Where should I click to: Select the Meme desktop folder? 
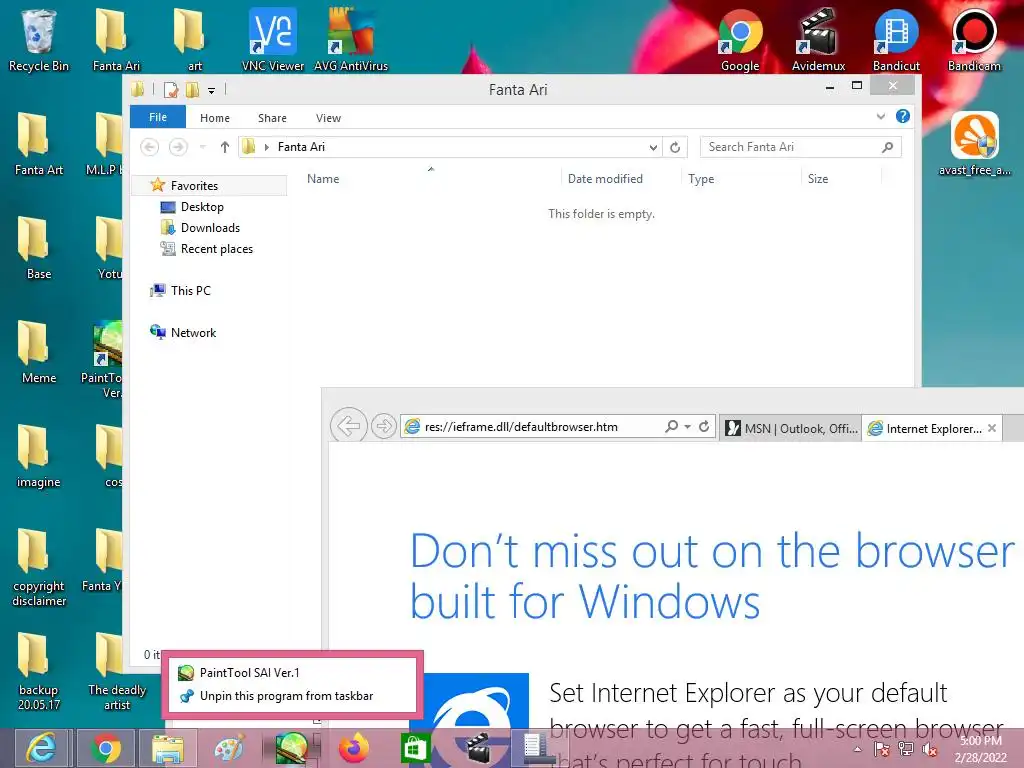click(39, 352)
